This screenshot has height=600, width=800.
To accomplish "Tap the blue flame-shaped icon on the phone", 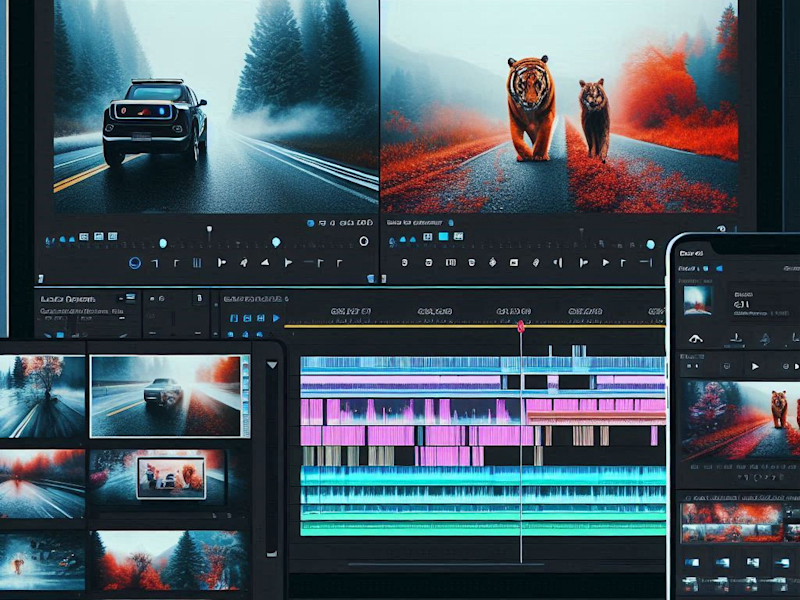I will point(765,339).
